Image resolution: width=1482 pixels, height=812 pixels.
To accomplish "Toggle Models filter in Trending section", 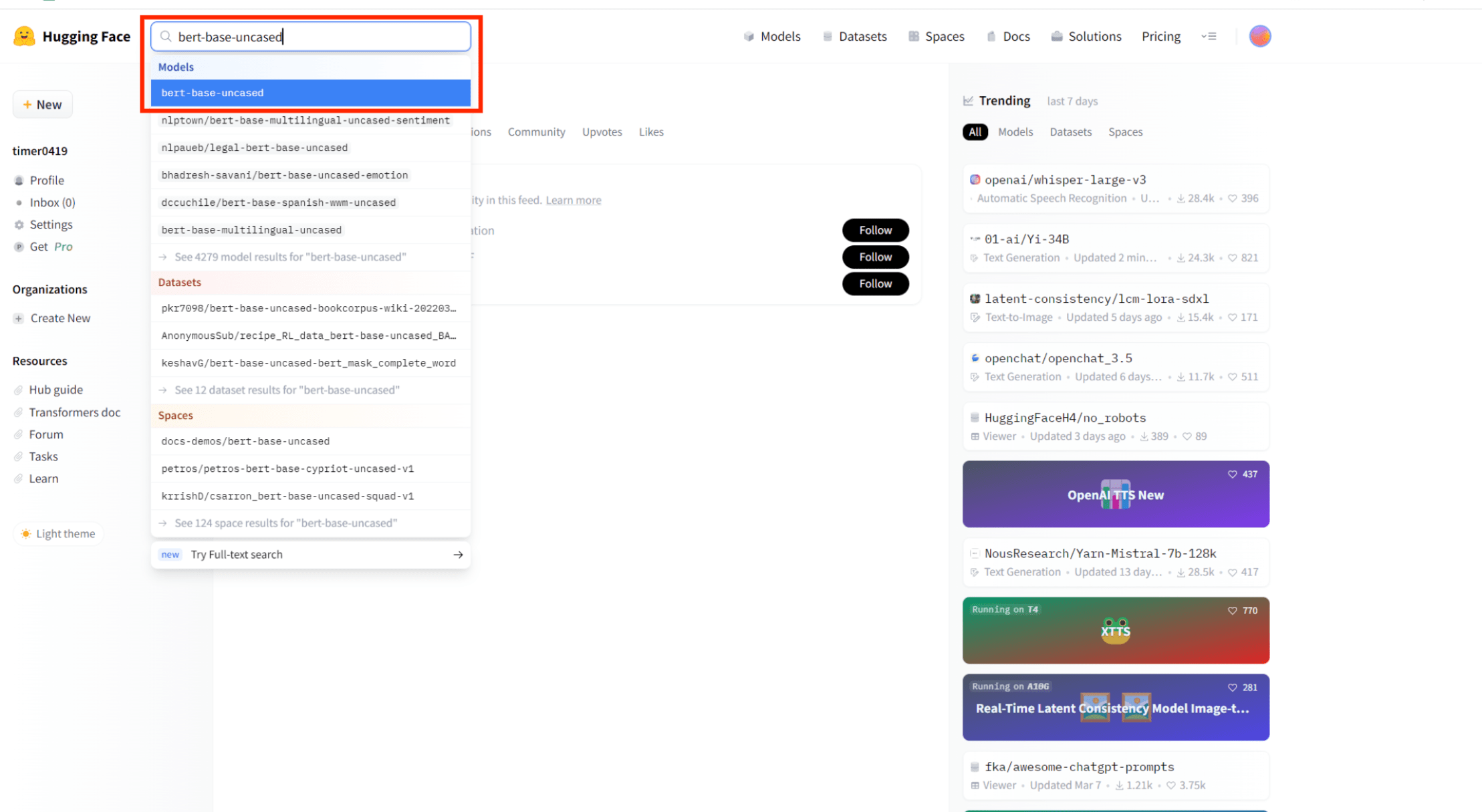I will [x=1016, y=131].
